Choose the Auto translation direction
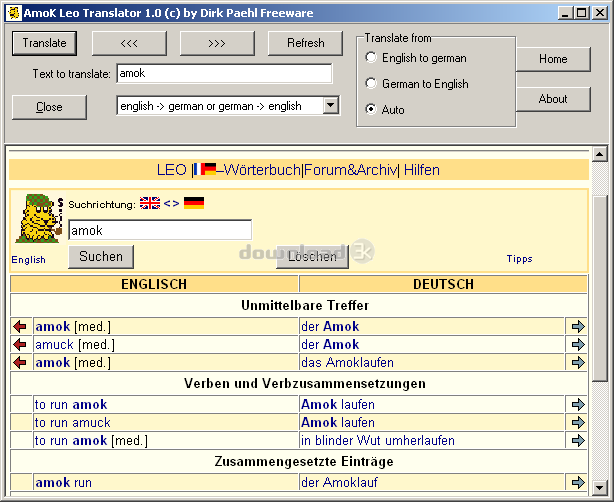The height and width of the screenshot is (502, 614). 371,109
